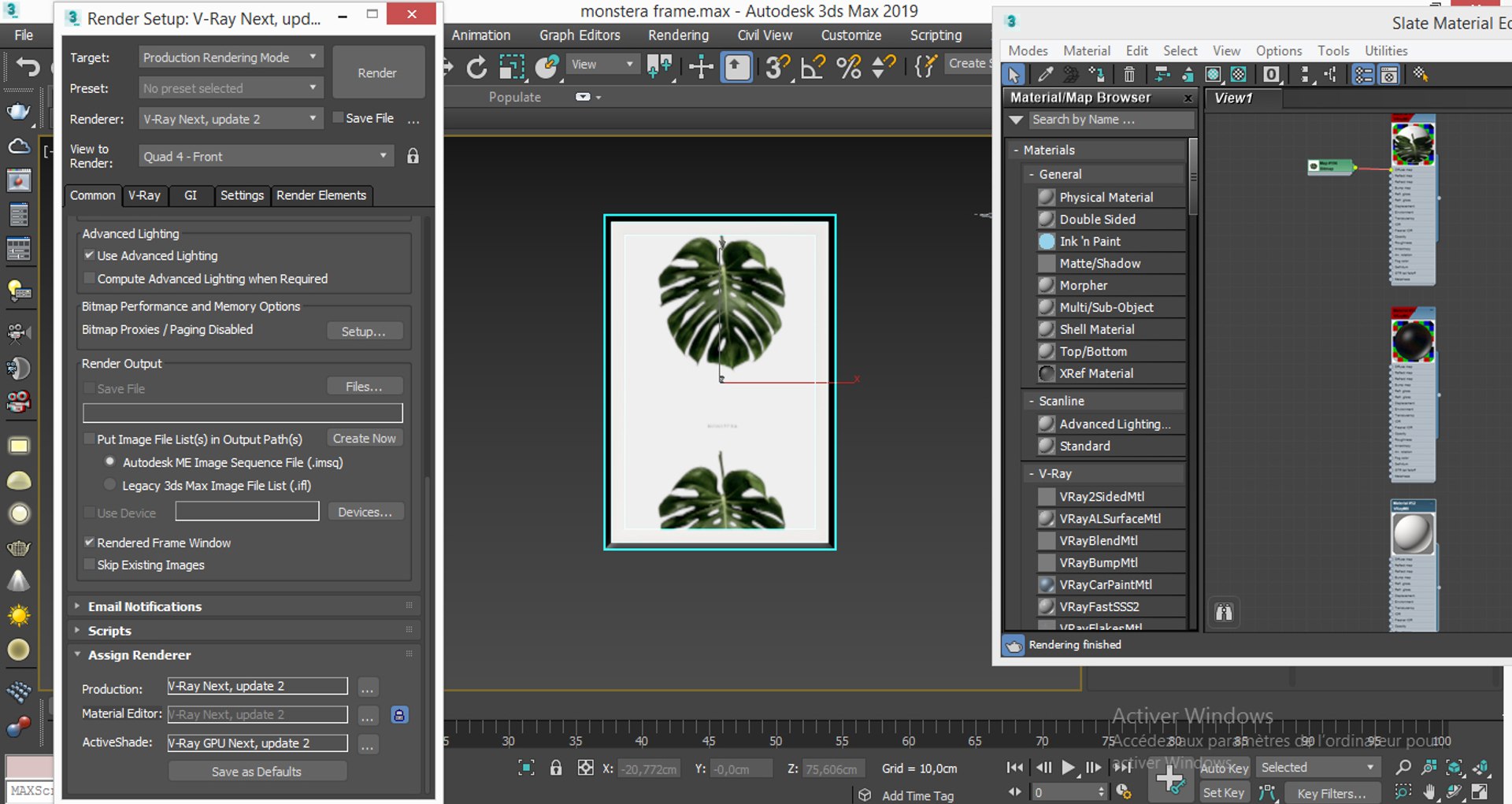Select the VRayBlendMtl material entry

[x=1098, y=540]
